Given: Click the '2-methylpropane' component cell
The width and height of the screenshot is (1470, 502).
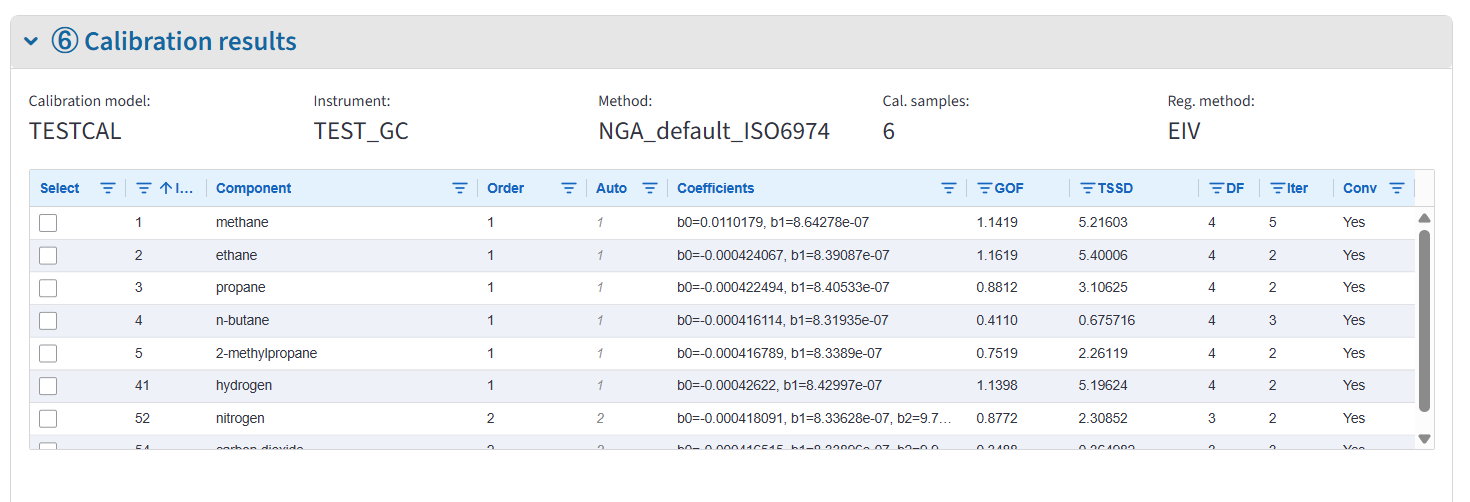Looking at the screenshot, I should click(266, 353).
